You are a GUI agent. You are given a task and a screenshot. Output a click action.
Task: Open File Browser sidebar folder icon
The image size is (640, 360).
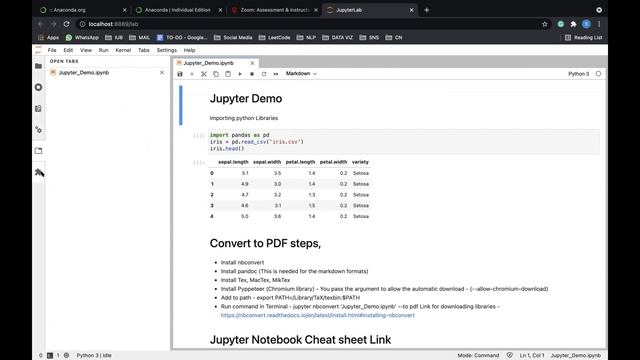pyautogui.click(x=38, y=66)
